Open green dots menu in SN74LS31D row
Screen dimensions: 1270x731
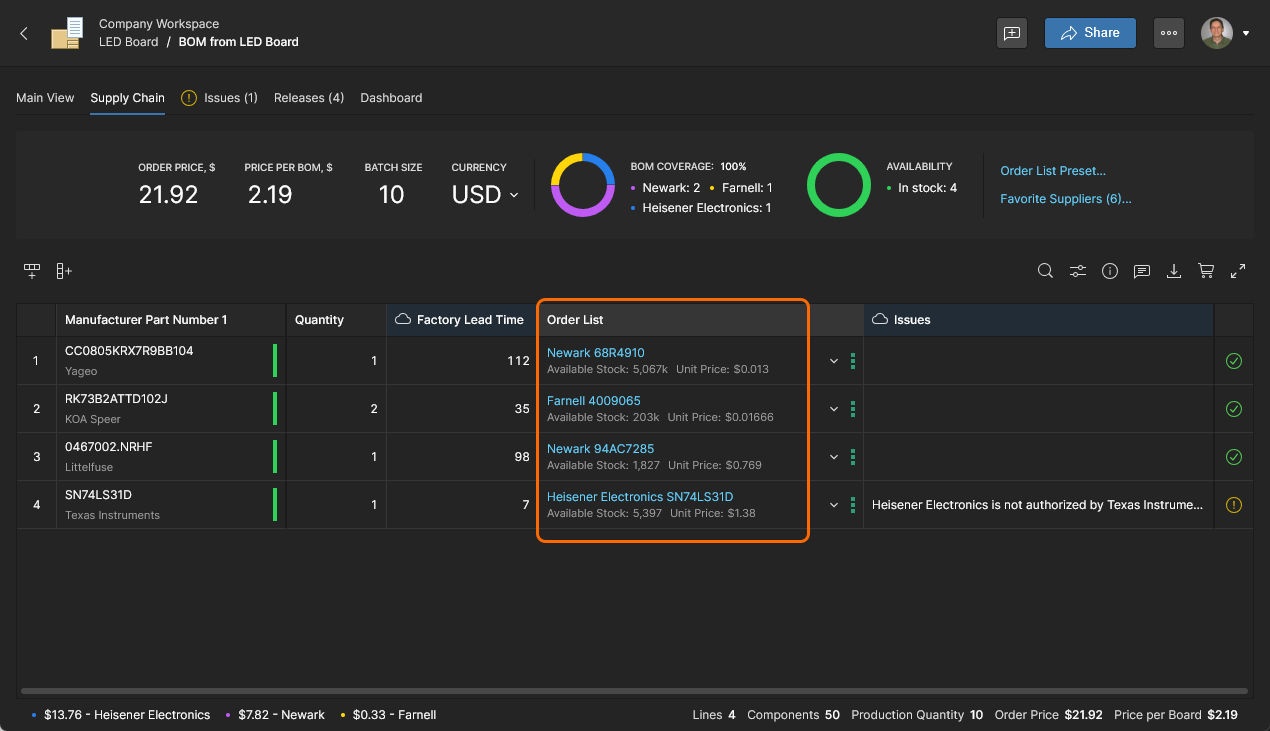[853, 505]
